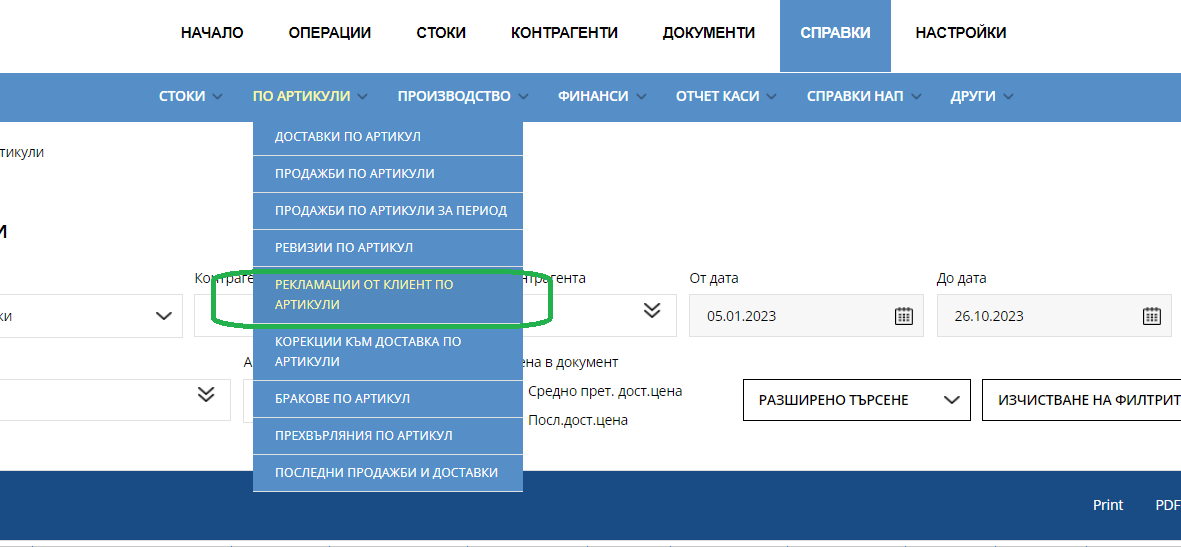
Task: Click the Print link
Action: [x=1108, y=505]
